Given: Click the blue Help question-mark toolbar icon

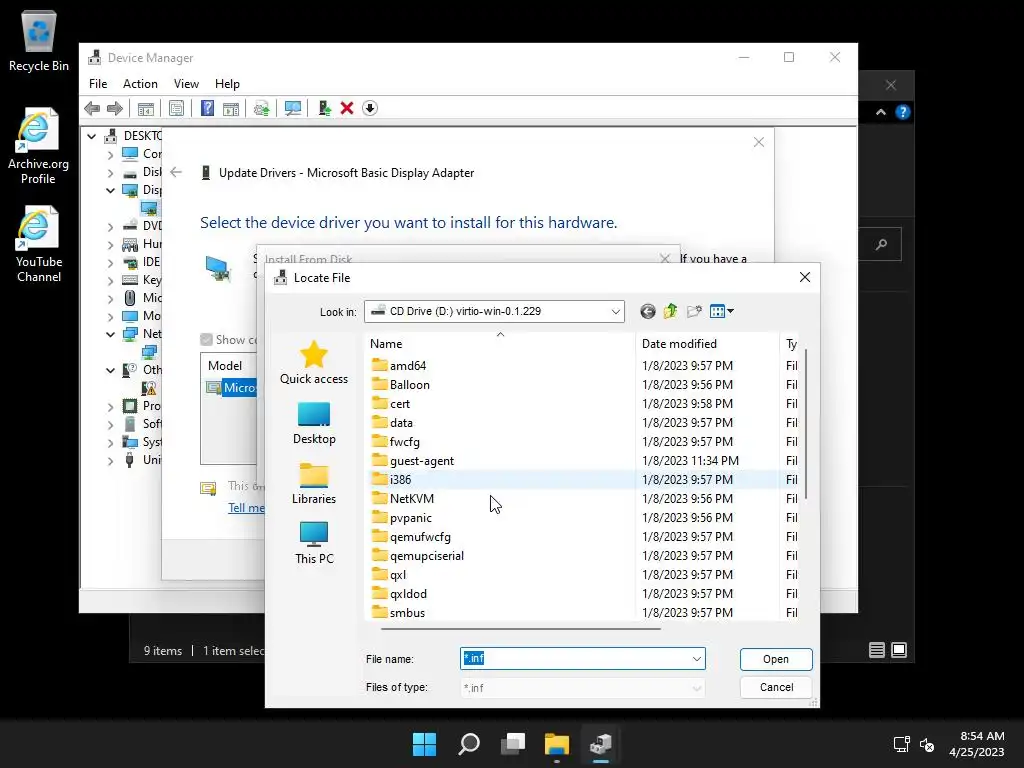Looking at the screenshot, I should point(207,108).
